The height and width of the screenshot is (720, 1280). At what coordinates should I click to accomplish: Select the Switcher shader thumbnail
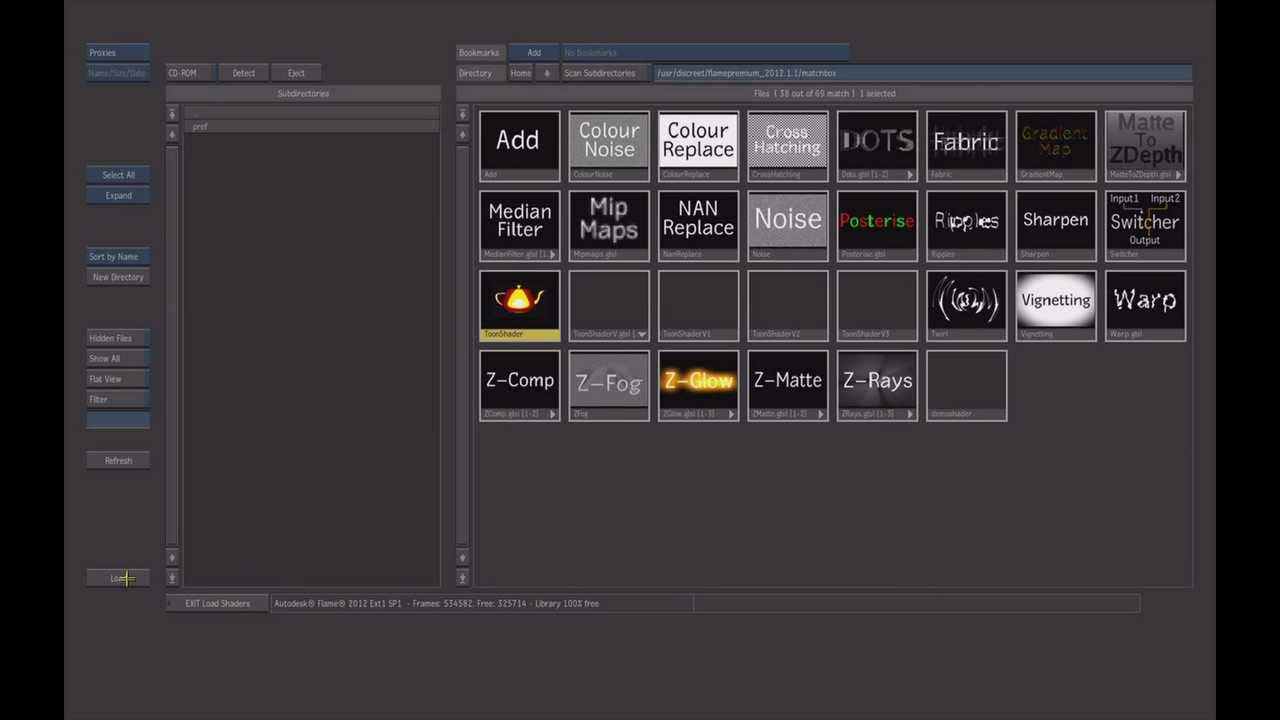click(x=1145, y=226)
